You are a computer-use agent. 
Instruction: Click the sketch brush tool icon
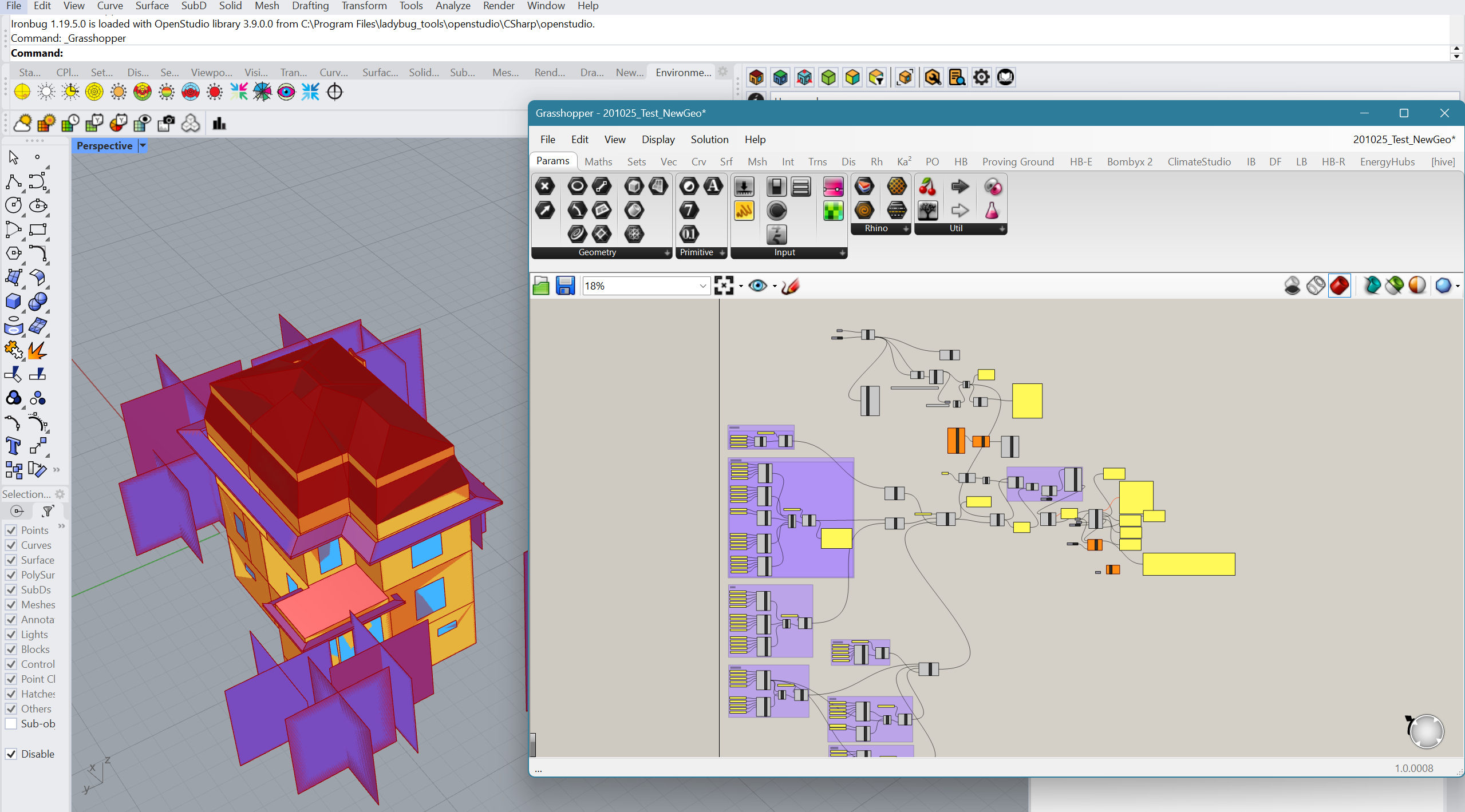tap(791, 286)
